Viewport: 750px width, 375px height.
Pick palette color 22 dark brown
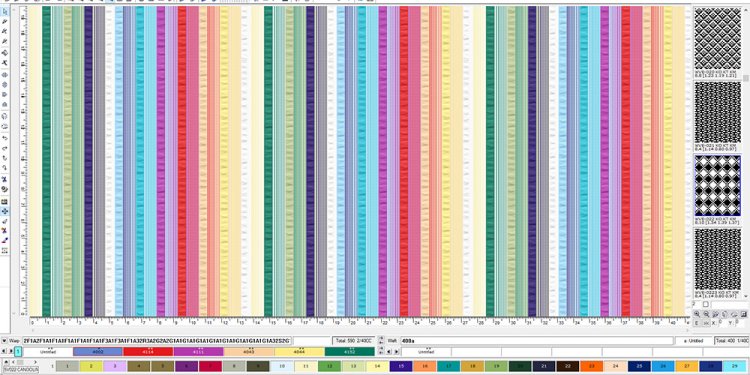pos(568,366)
